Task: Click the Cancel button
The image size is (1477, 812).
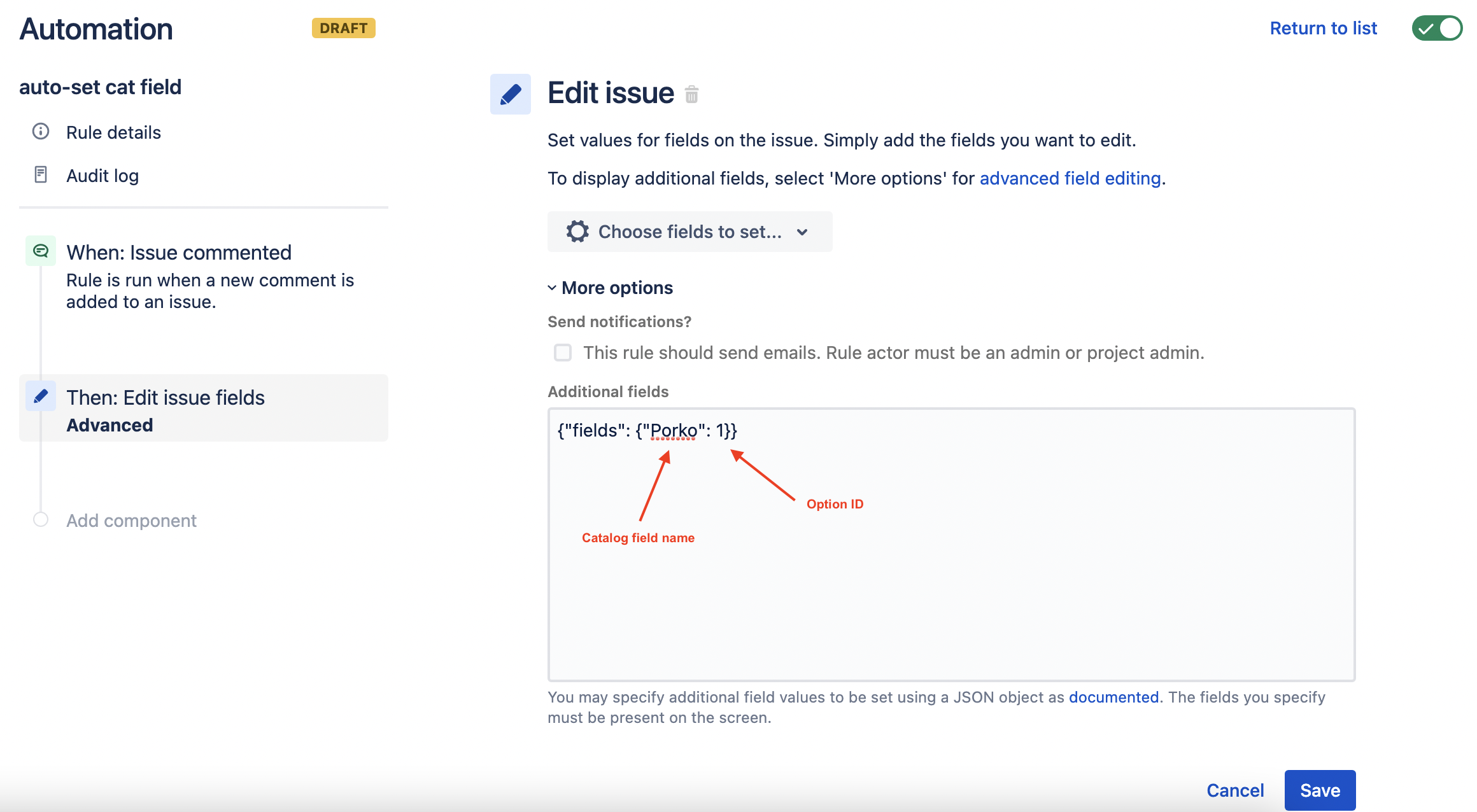Action: [x=1234, y=790]
